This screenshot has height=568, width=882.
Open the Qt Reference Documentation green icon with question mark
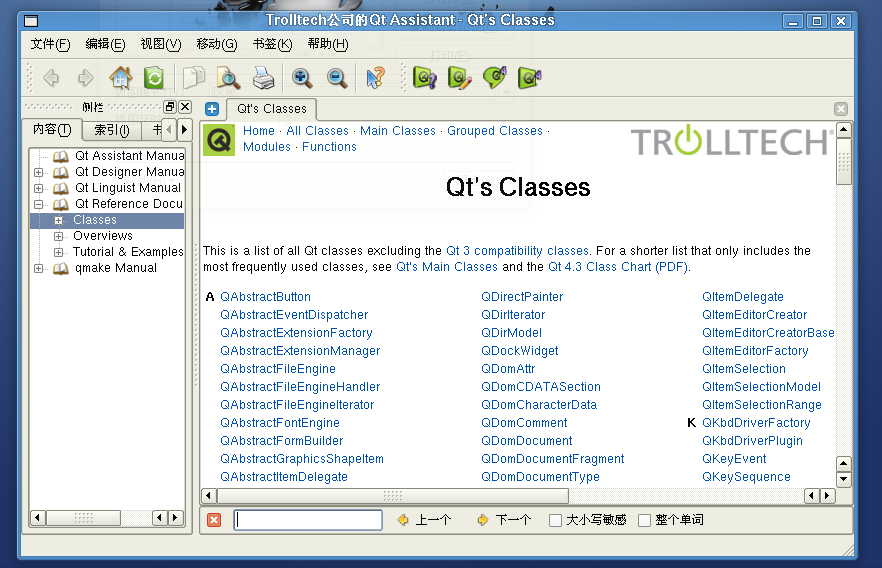pyautogui.click(x=425, y=78)
